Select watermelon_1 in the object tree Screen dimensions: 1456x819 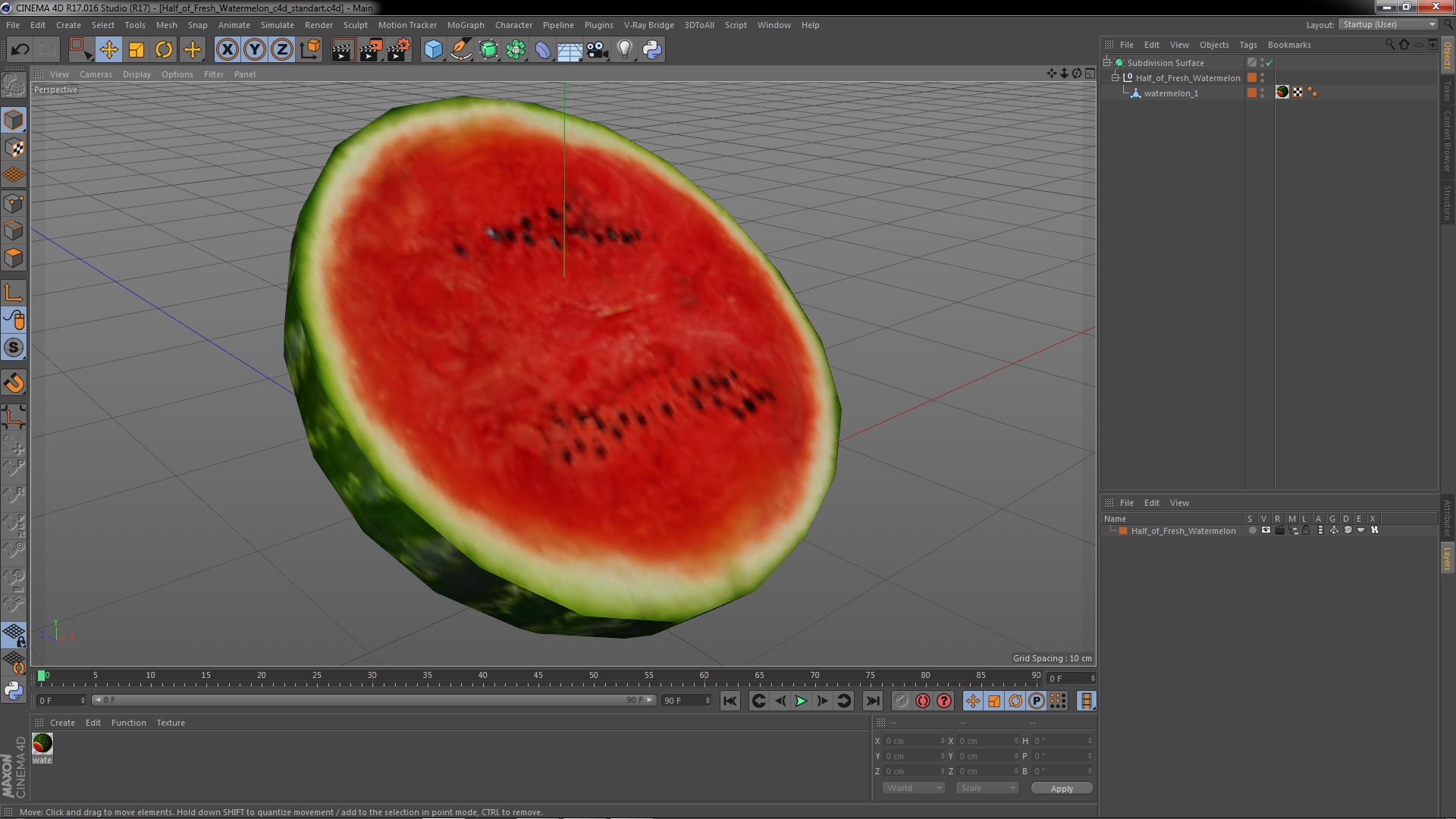tap(1170, 93)
